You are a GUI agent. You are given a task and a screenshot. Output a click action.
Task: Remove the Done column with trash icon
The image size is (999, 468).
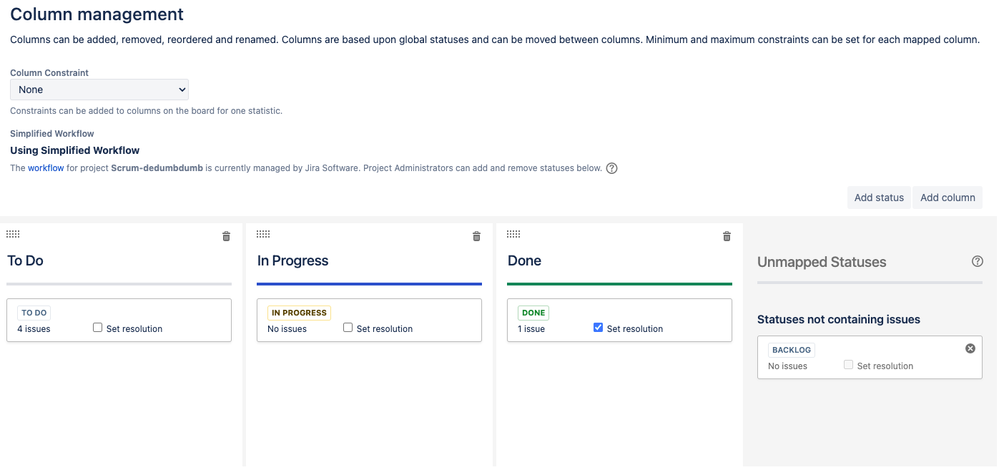(x=727, y=236)
